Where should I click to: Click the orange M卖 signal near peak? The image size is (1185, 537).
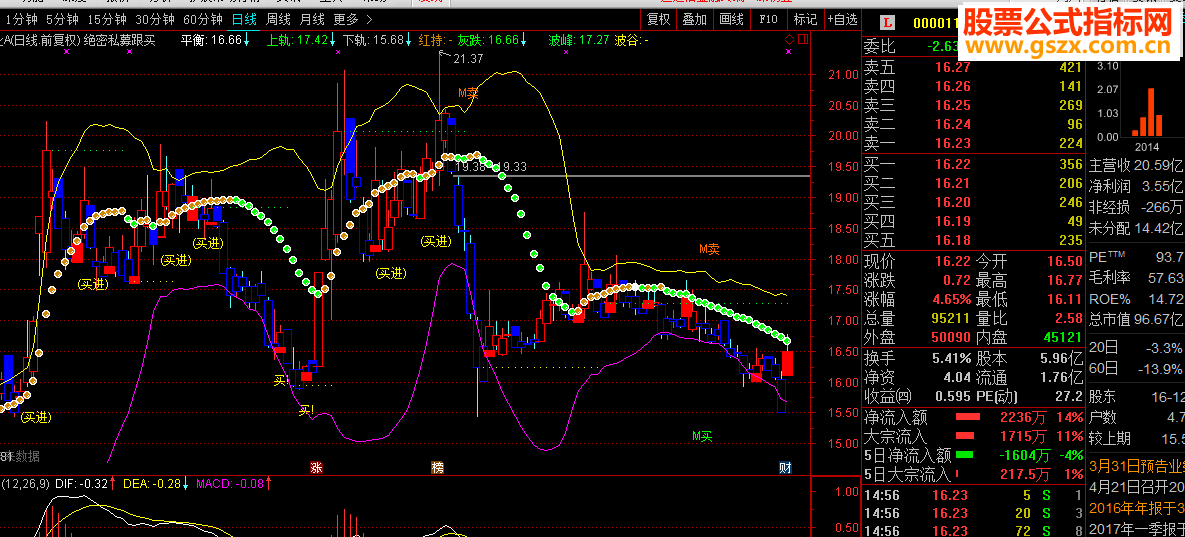click(x=468, y=93)
